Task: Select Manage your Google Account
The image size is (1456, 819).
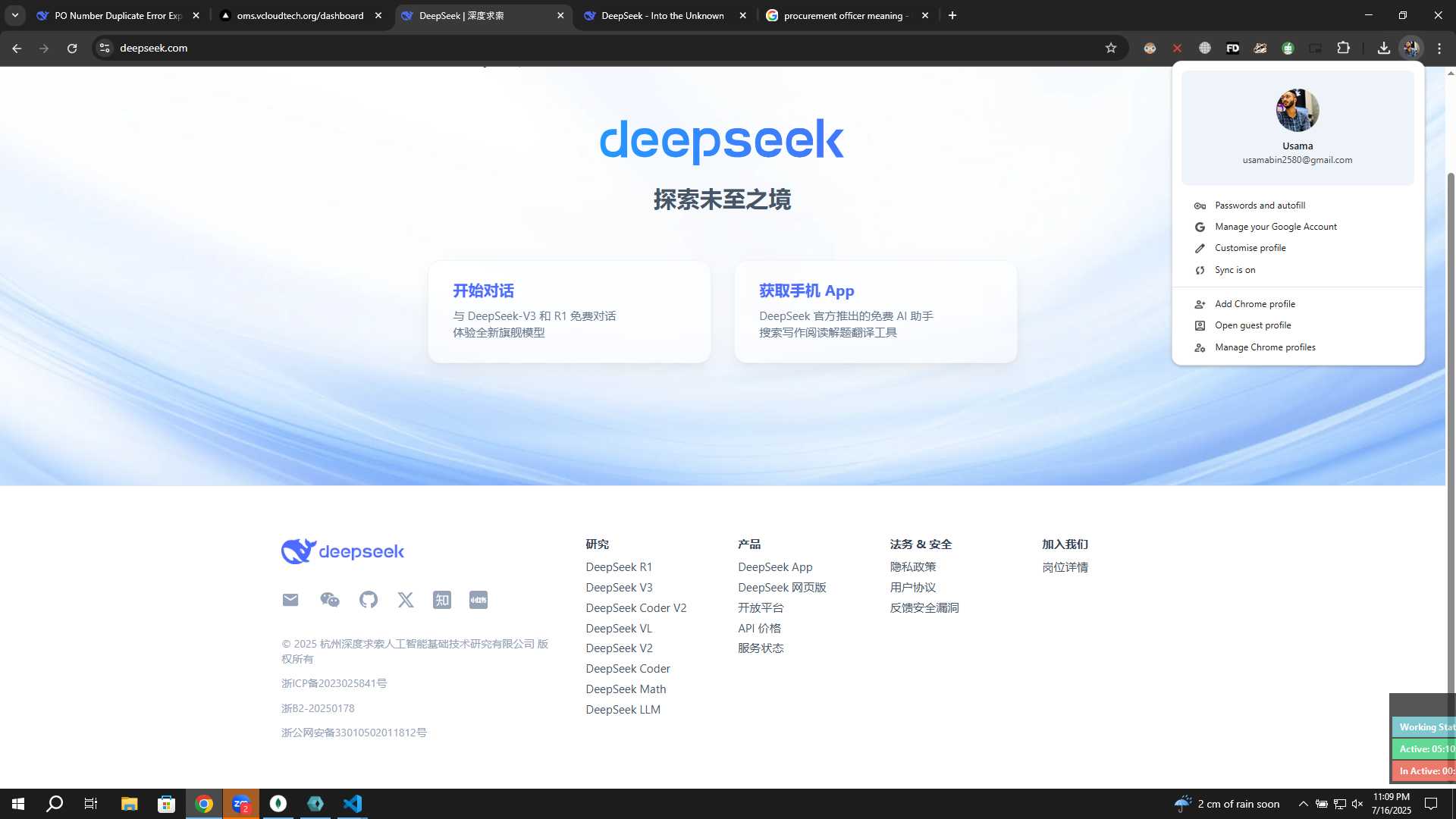Action: point(1298,227)
